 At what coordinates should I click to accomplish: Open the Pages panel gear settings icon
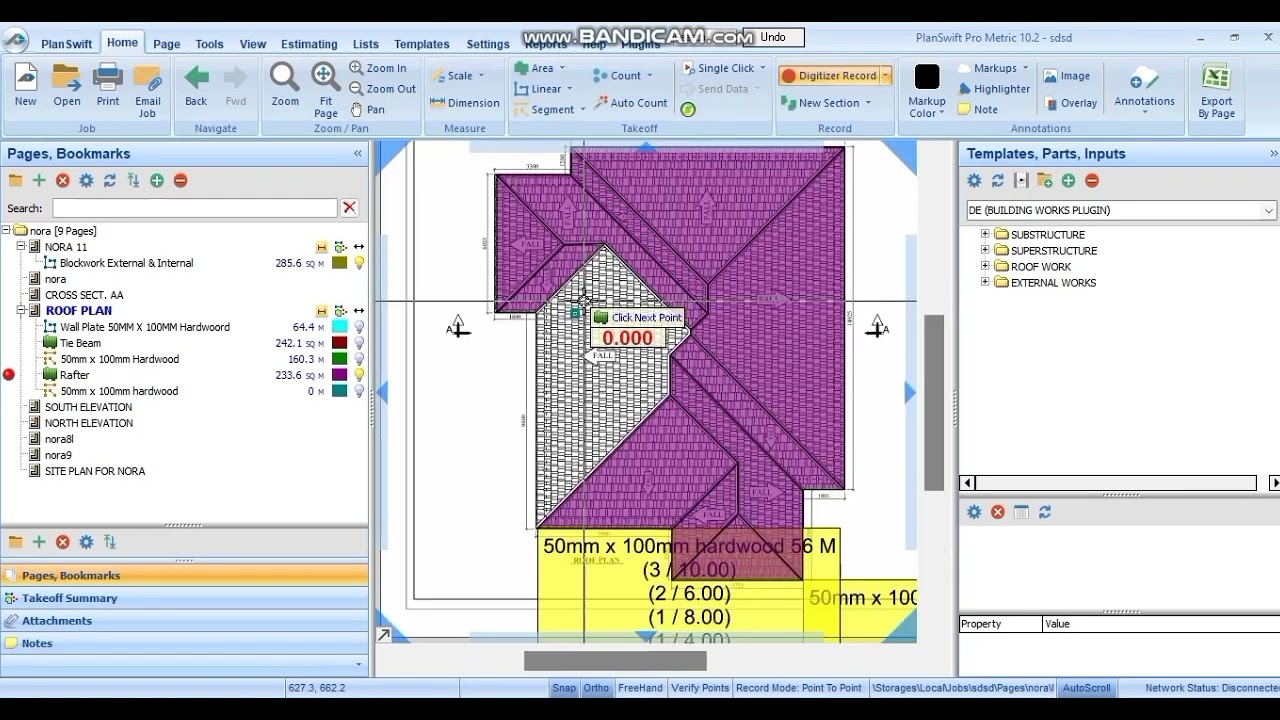(86, 181)
